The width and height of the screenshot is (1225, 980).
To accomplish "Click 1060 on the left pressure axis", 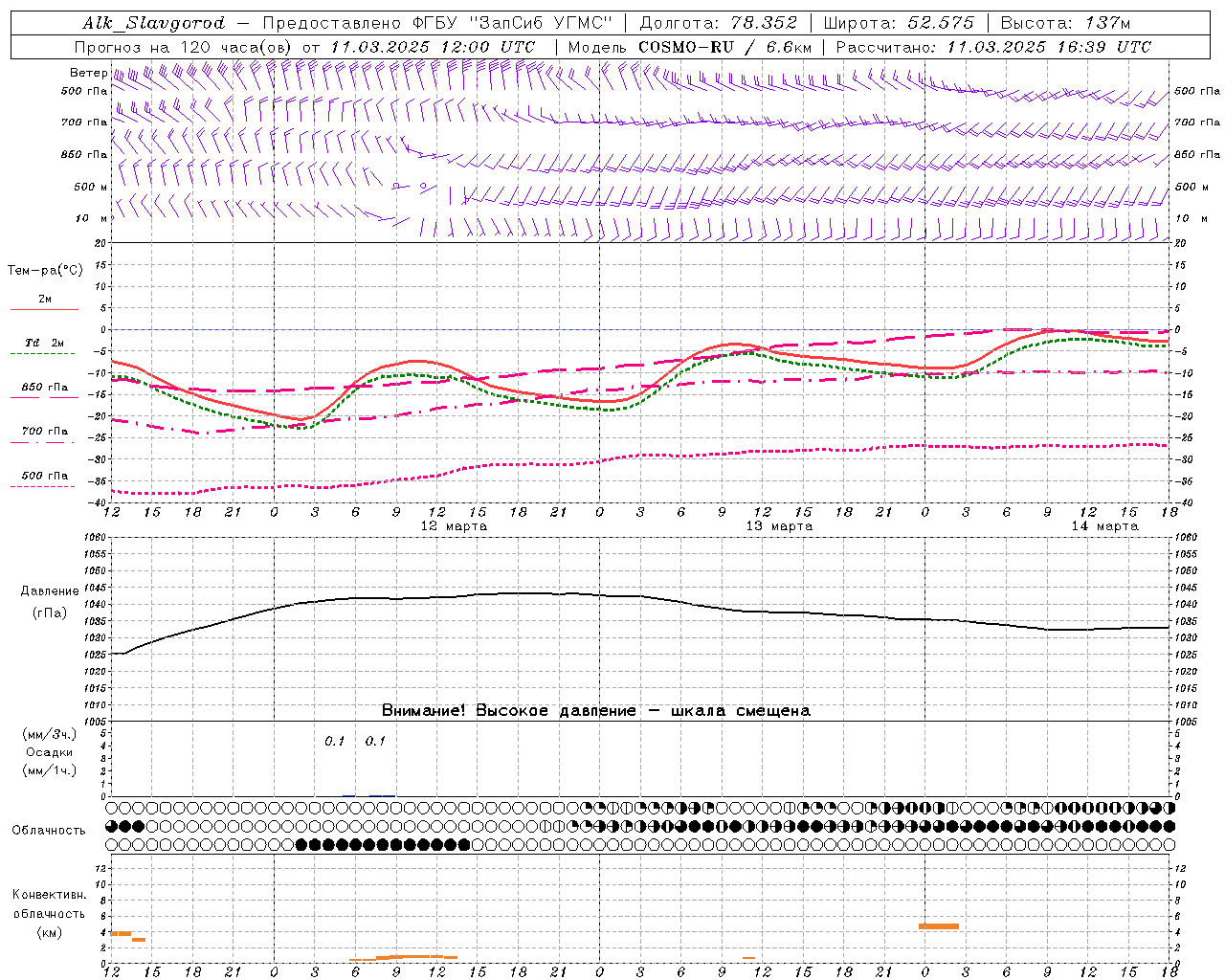I will pos(95,538).
